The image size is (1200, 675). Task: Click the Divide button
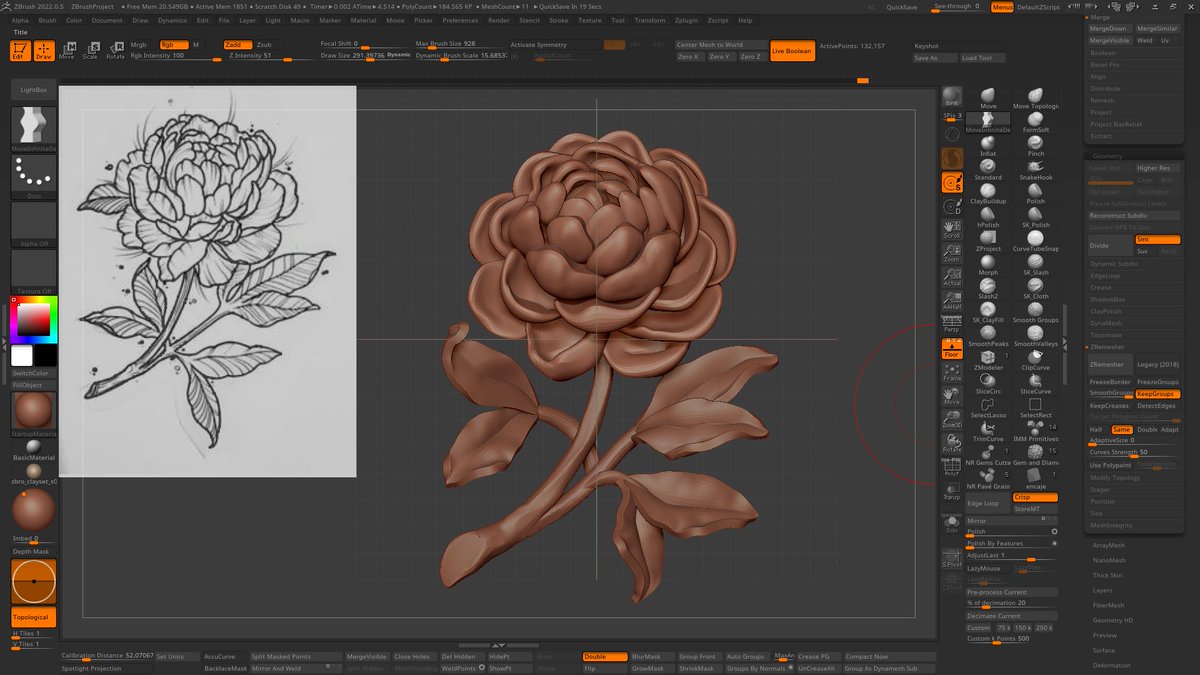1110,245
